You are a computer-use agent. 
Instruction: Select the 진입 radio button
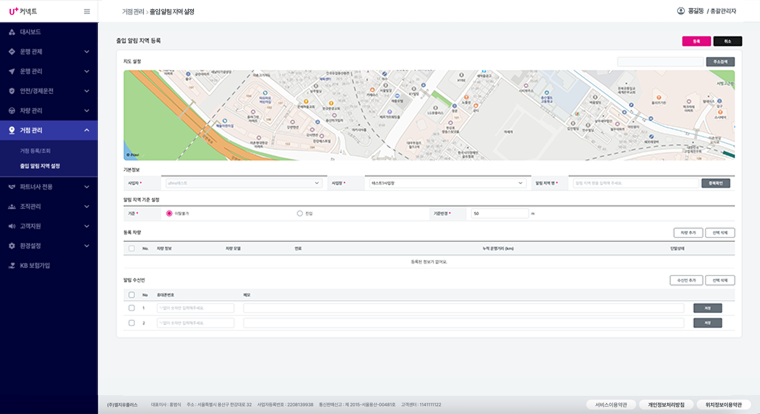pyautogui.click(x=300, y=213)
